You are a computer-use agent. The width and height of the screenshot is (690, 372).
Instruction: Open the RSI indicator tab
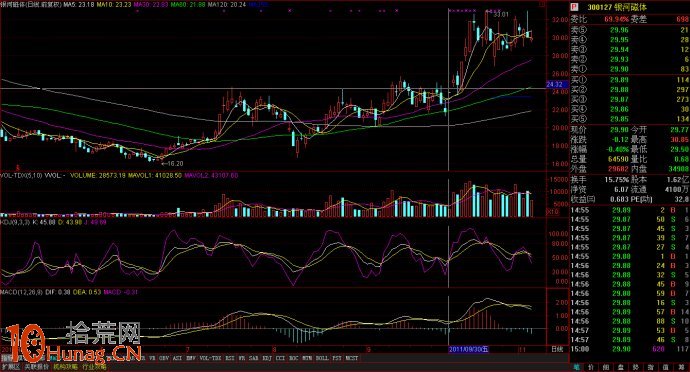(230, 358)
